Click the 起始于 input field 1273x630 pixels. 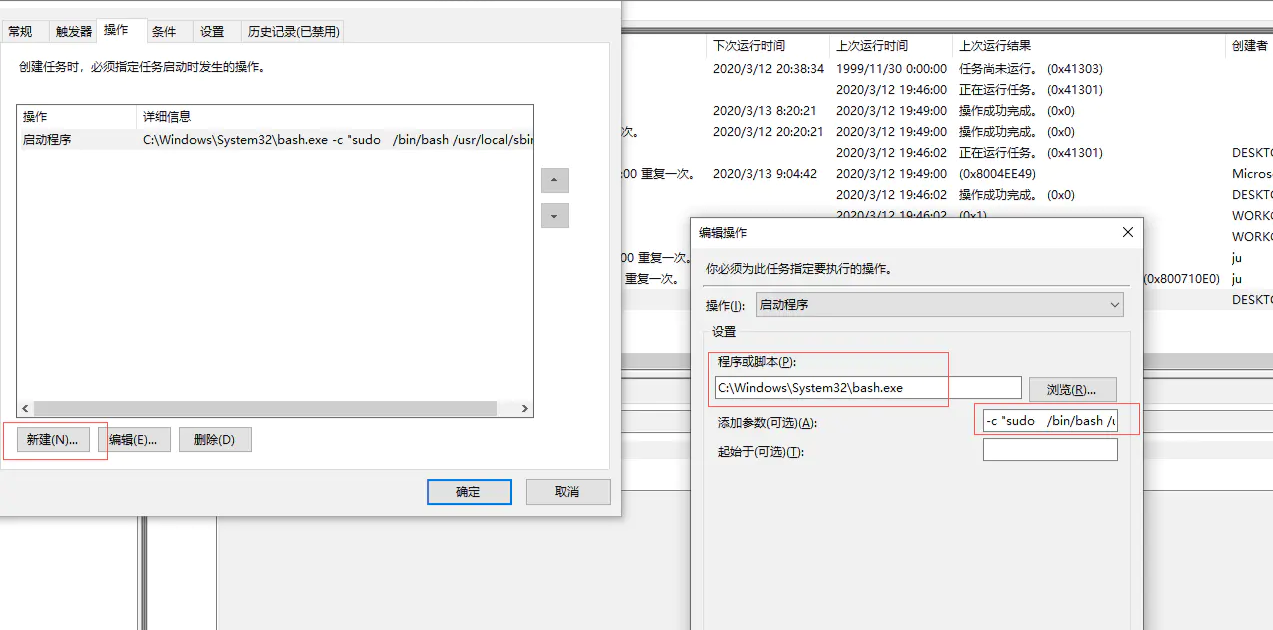pyautogui.click(x=1050, y=450)
